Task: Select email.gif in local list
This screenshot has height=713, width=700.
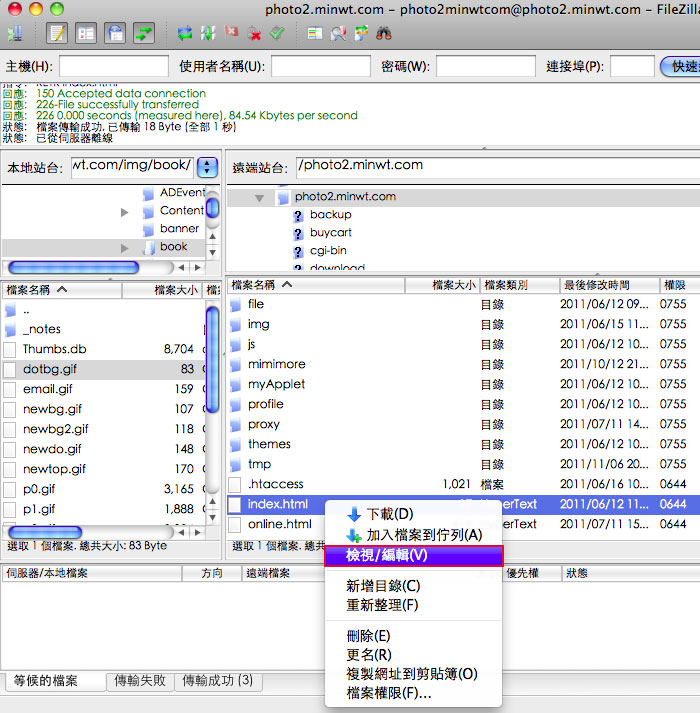Action: 104,389
